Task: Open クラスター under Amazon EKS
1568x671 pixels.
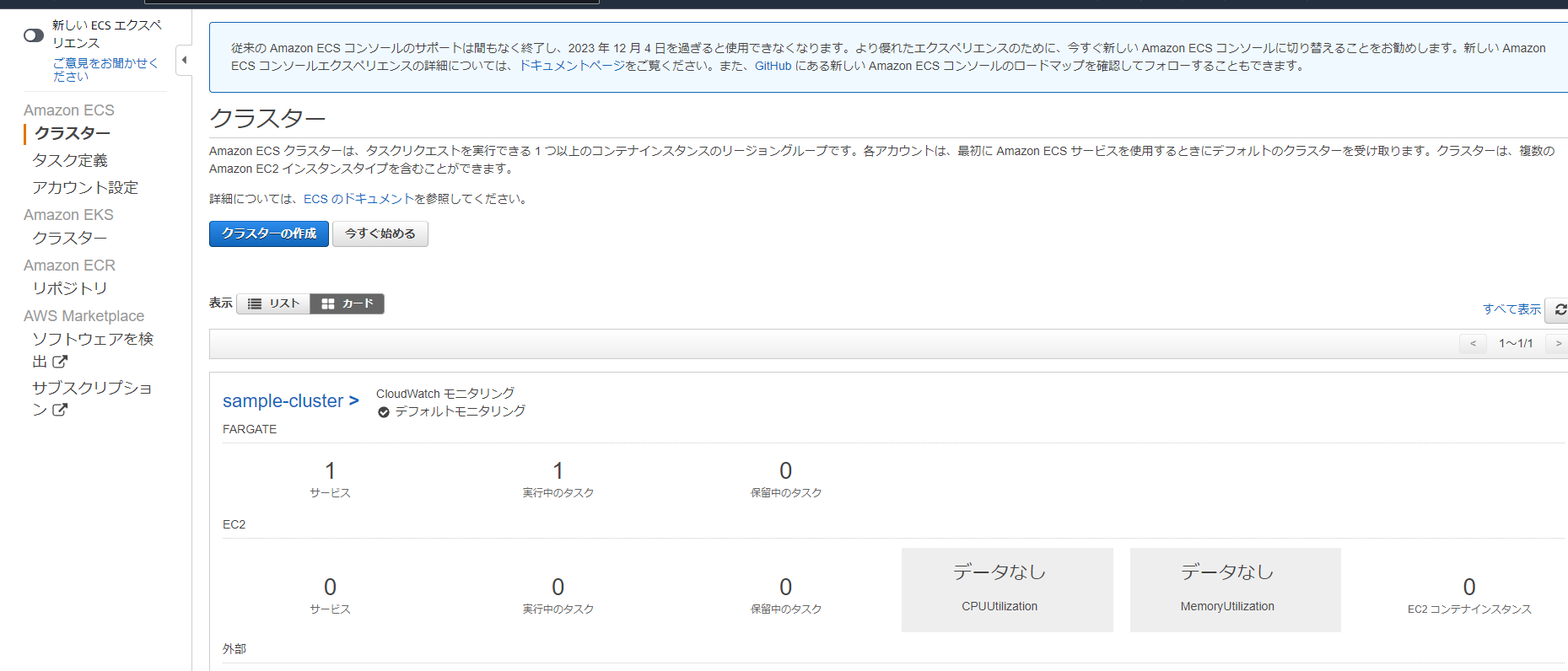Action: (70, 238)
